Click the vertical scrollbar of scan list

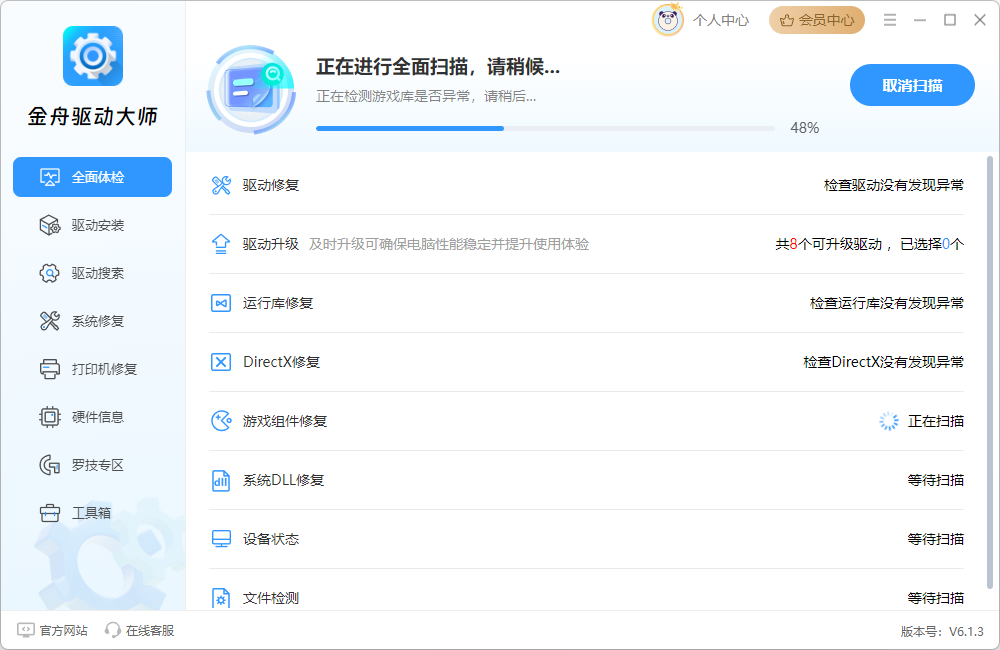click(990, 373)
